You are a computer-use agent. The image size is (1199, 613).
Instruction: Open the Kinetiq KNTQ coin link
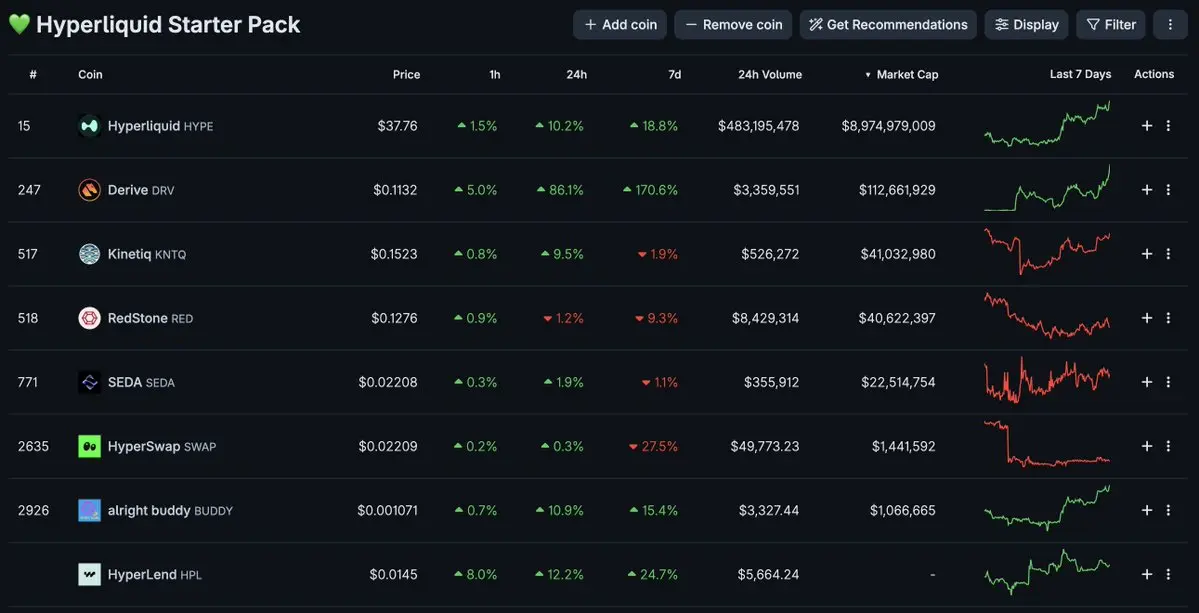(147, 254)
